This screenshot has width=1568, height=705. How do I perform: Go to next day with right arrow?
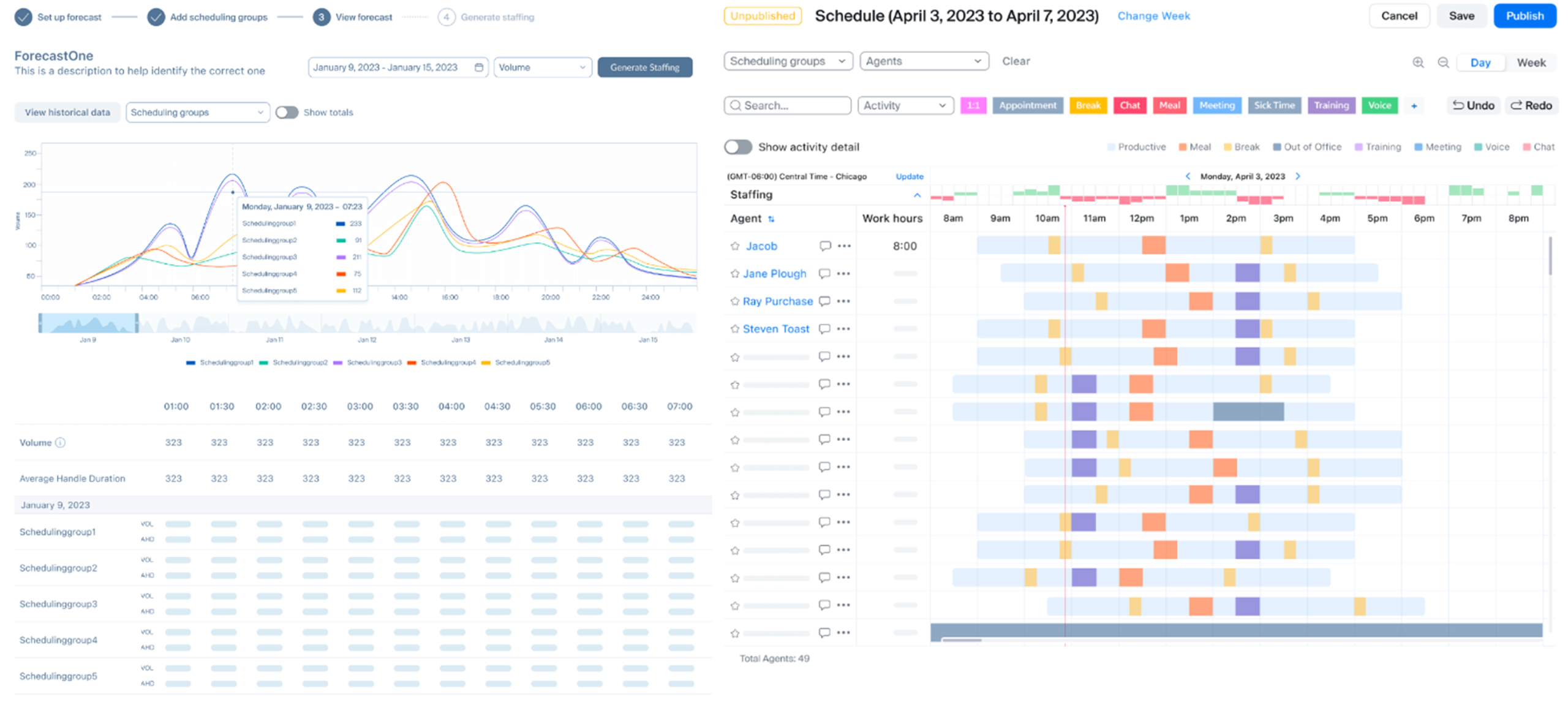pyautogui.click(x=1298, y=176)
